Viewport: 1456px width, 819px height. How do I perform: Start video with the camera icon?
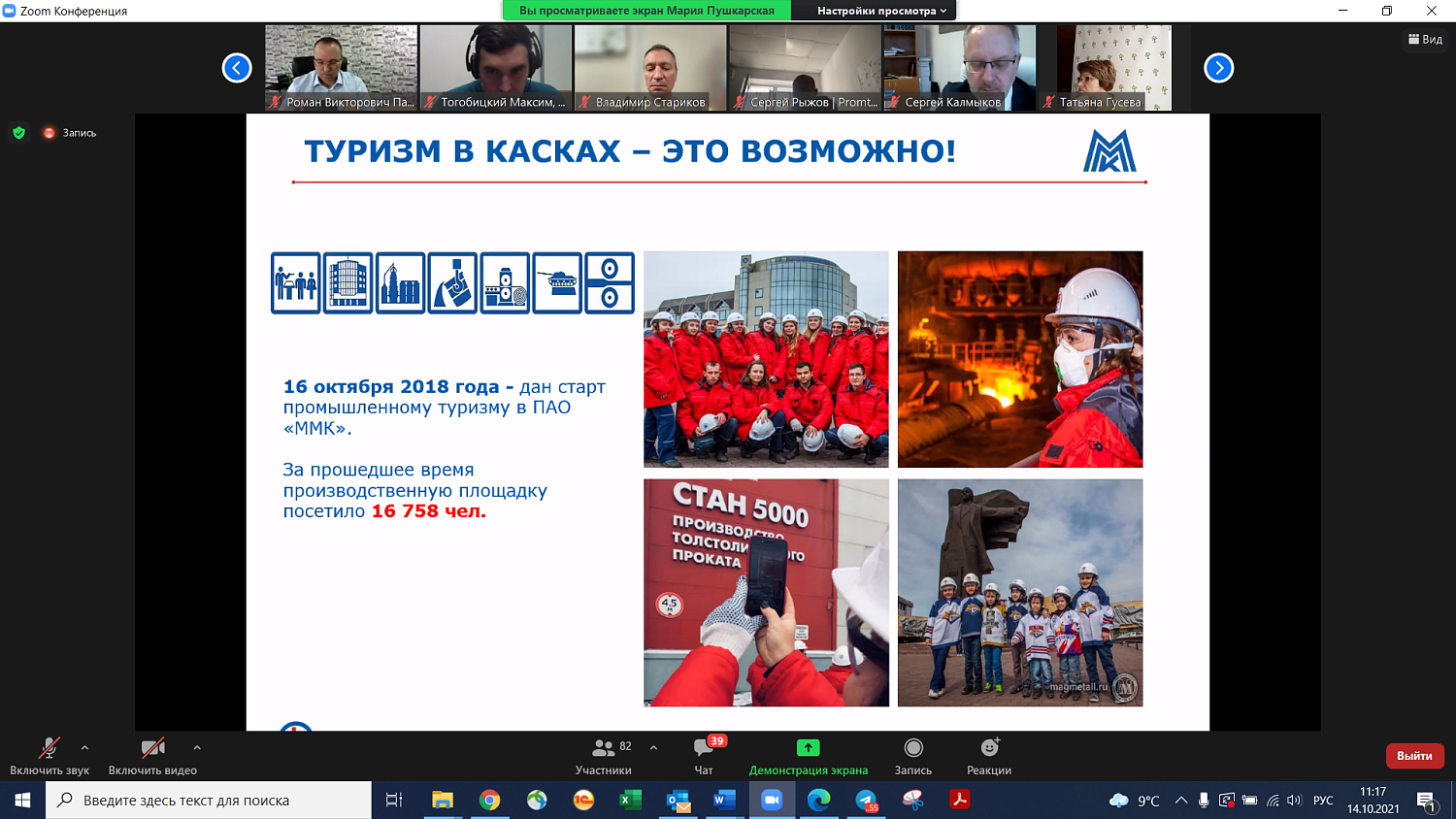tap(152, 748)
